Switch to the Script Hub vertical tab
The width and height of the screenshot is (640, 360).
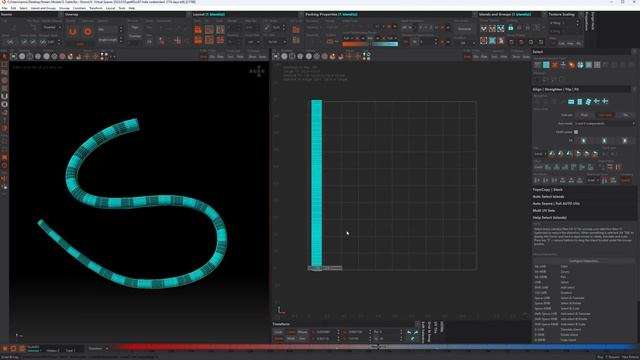593,21
